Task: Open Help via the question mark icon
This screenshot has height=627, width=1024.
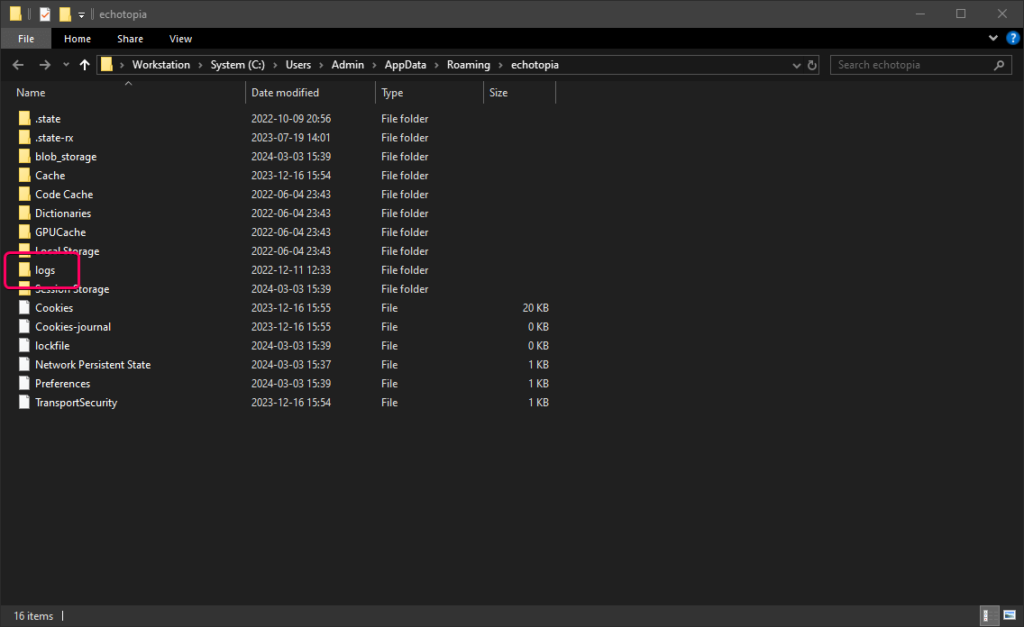Action: 1011,38
